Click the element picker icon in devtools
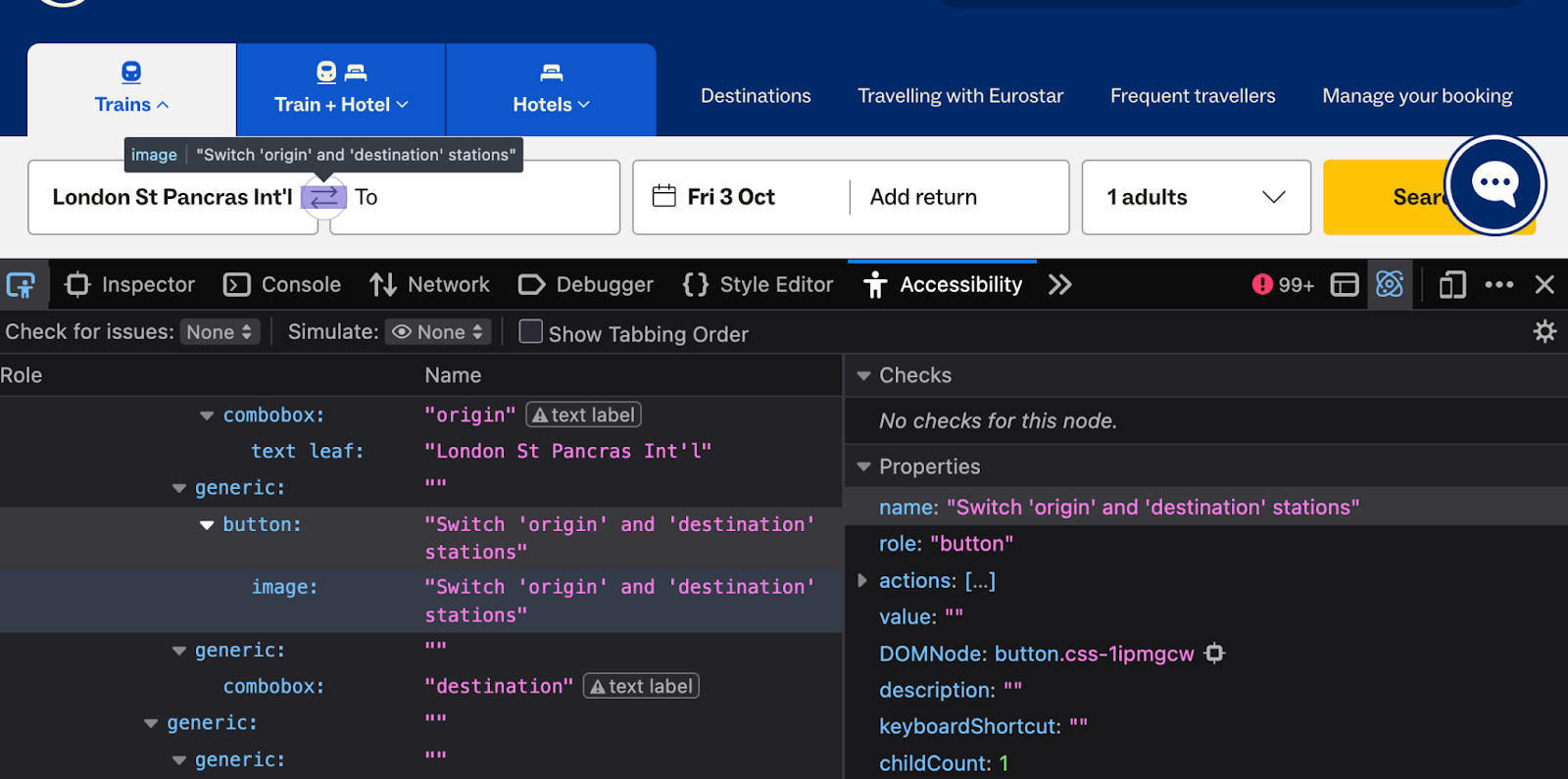Image resolution: width=1568 pixels, height=779 pixels. tap(21, 285)
